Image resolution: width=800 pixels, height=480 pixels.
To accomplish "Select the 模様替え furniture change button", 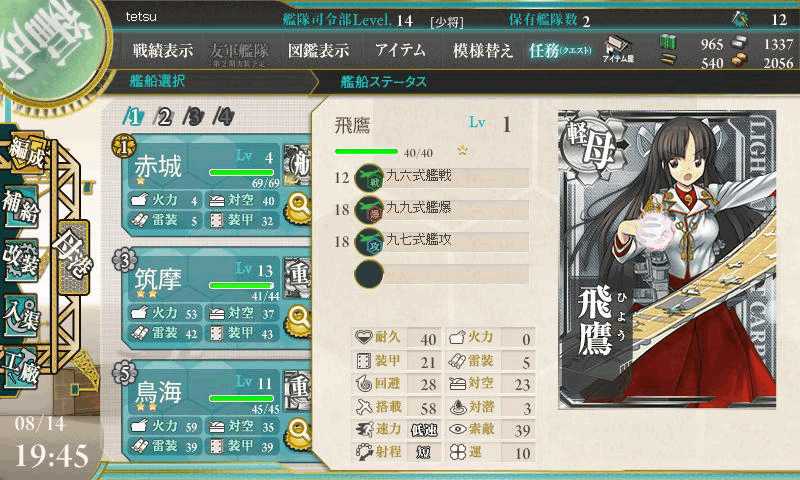I will (x=482, y=50).
